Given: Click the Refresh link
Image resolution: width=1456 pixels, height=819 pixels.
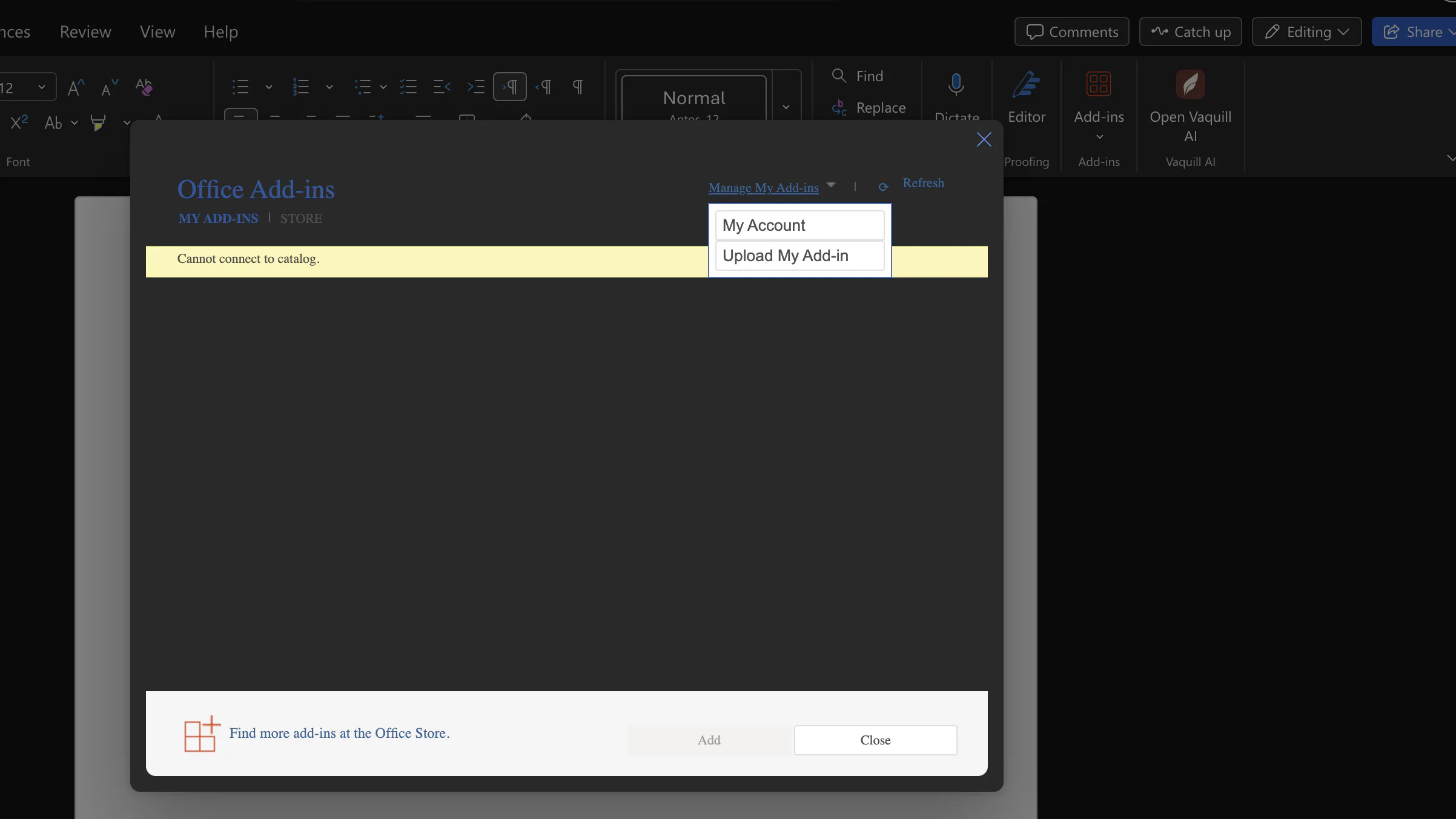Looking at the screenshot, I should [923, 183].
